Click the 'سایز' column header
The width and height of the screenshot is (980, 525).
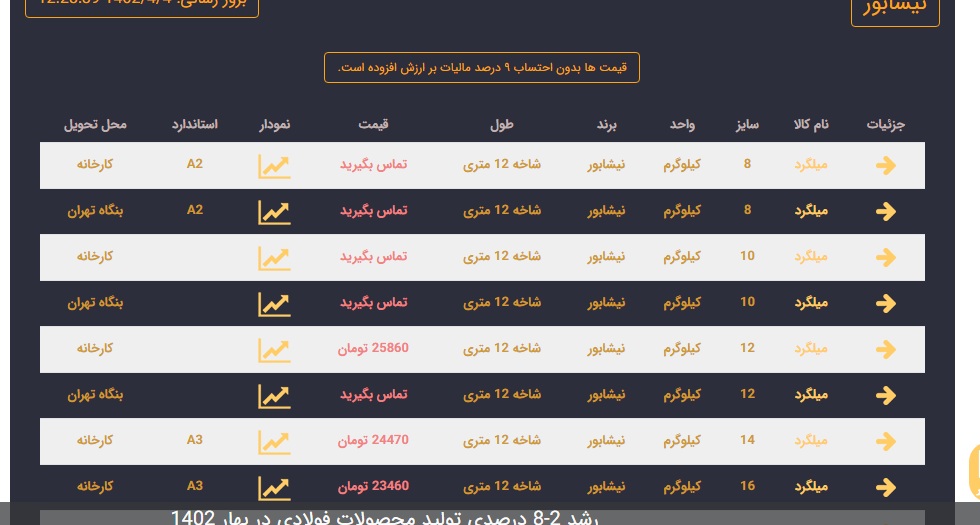click(x=747, y=125)
